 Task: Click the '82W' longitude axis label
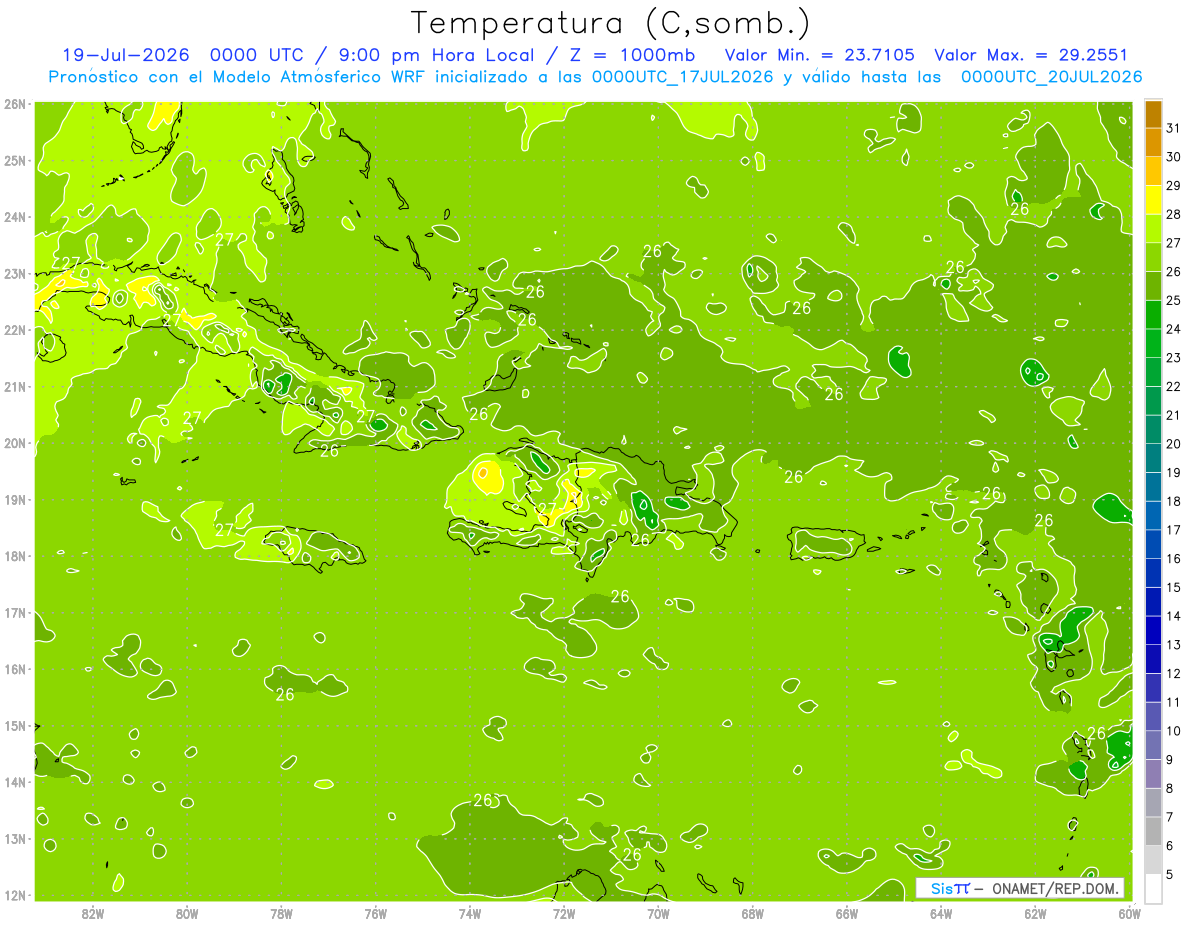pos(93,912)
